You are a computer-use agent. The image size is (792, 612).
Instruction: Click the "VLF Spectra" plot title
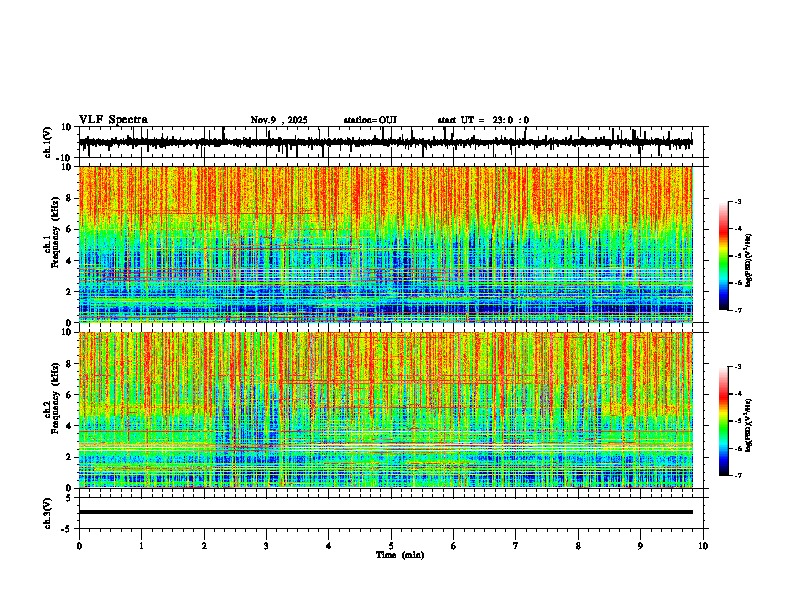click(113, 120)
